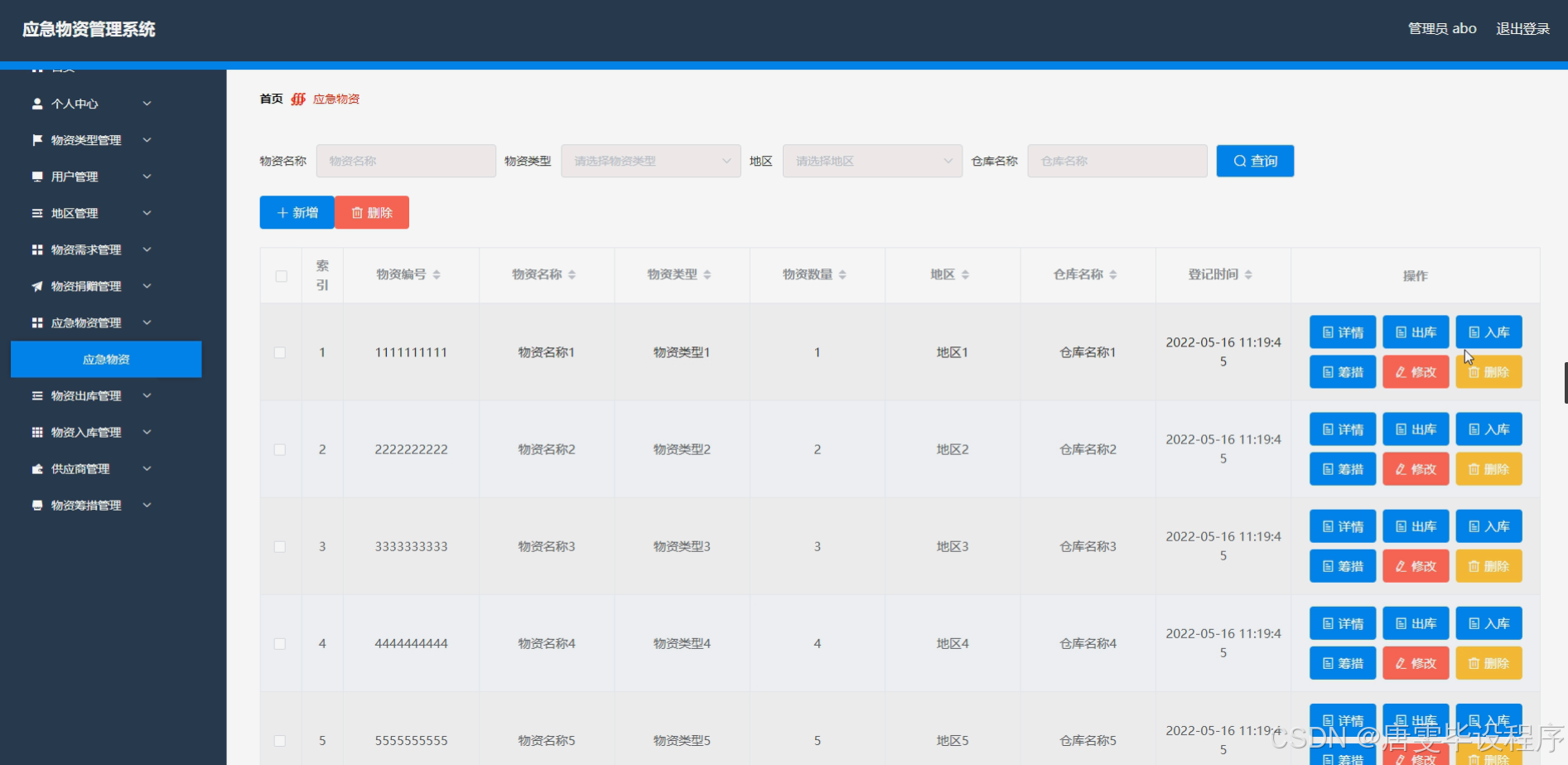Click 首页 breadcrumb link

(x=271, y=99)
